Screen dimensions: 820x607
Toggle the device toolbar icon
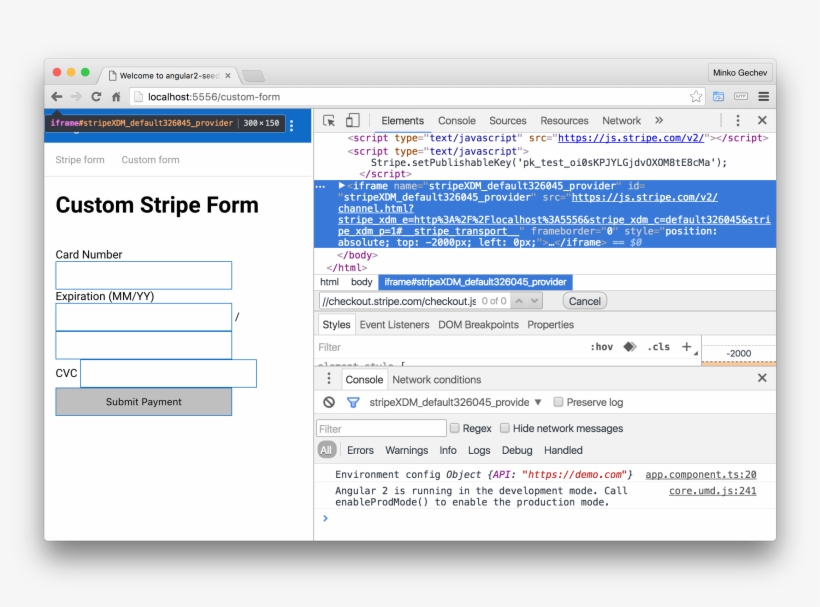(352, 120)
